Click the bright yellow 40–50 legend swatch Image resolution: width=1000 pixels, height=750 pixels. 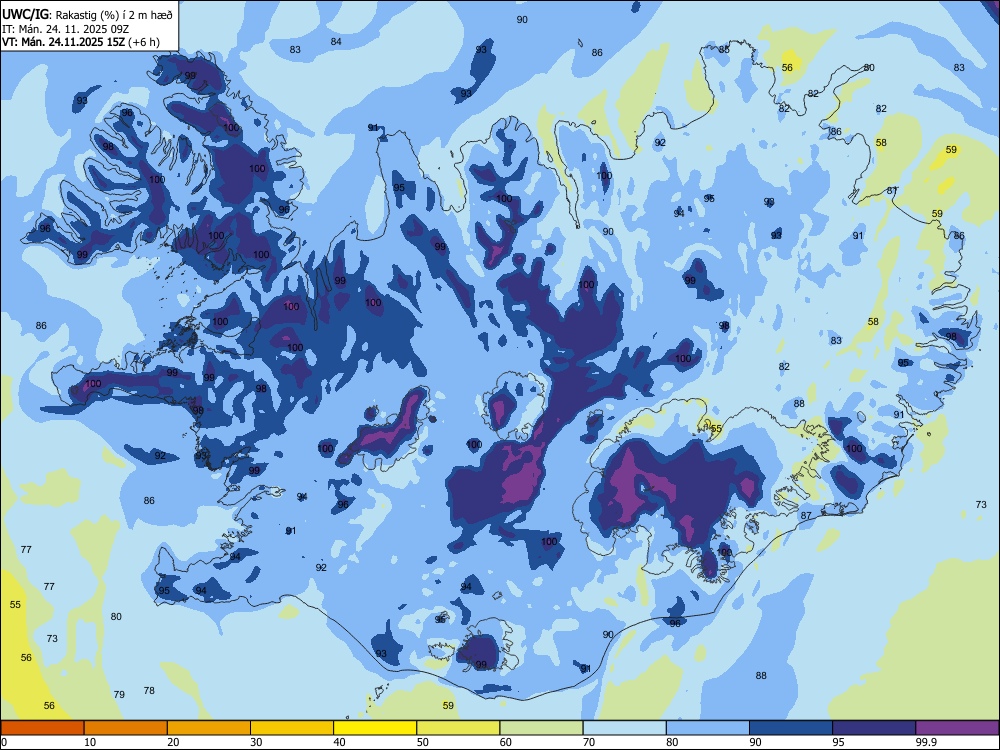click(375, 728)
